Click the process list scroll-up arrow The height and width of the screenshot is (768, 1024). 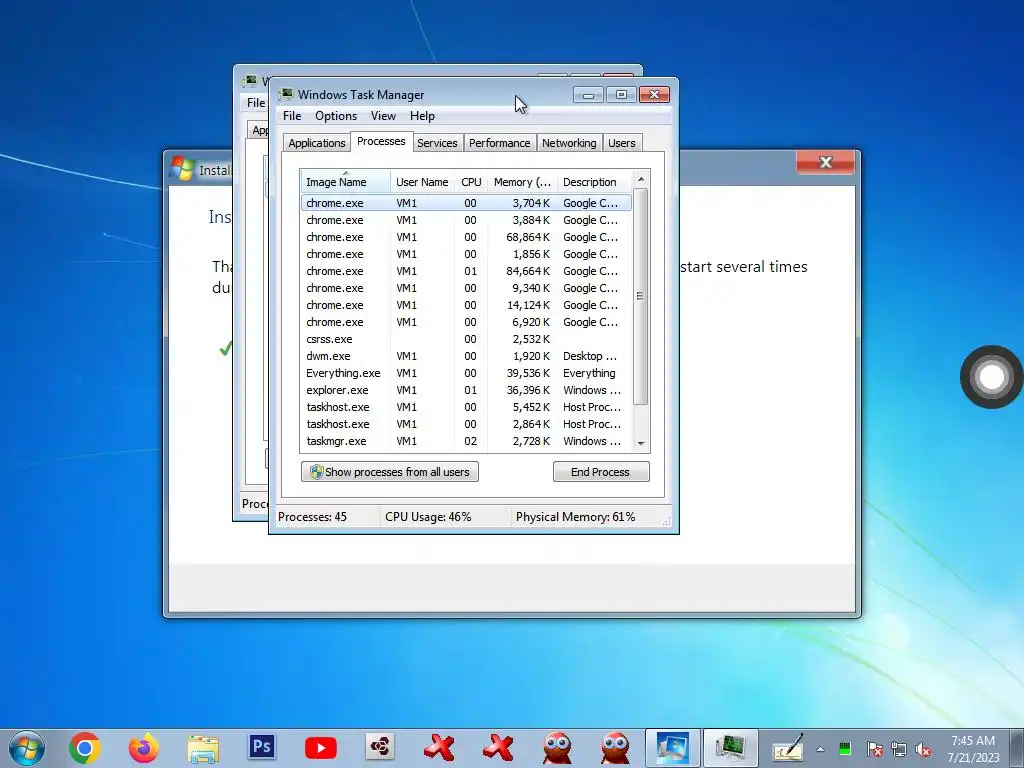(641, 179)
